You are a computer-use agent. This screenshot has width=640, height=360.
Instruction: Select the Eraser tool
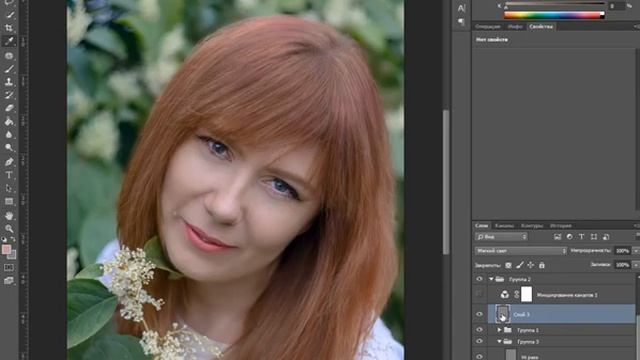click(9, 108)
